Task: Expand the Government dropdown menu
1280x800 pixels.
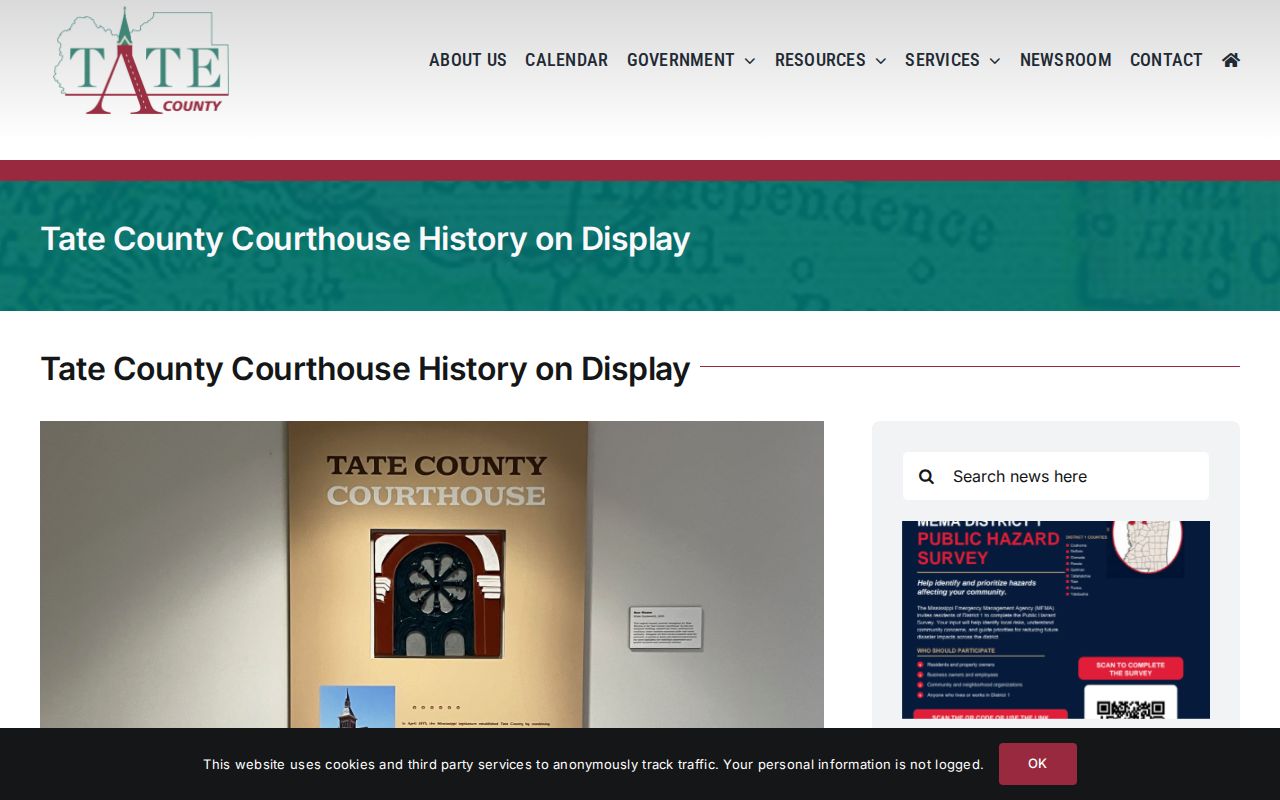Action: click(691, 60)
